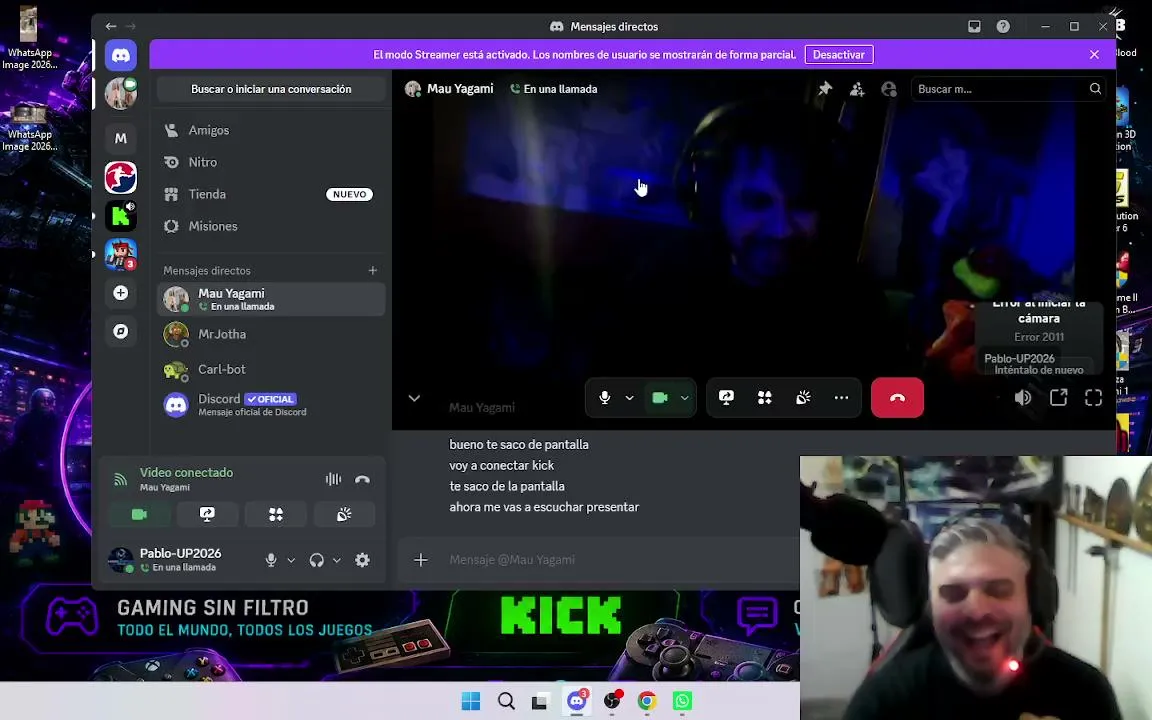Add friends to DM icon
Viewport: 1152px width, 720px height.
coord(857,89)
